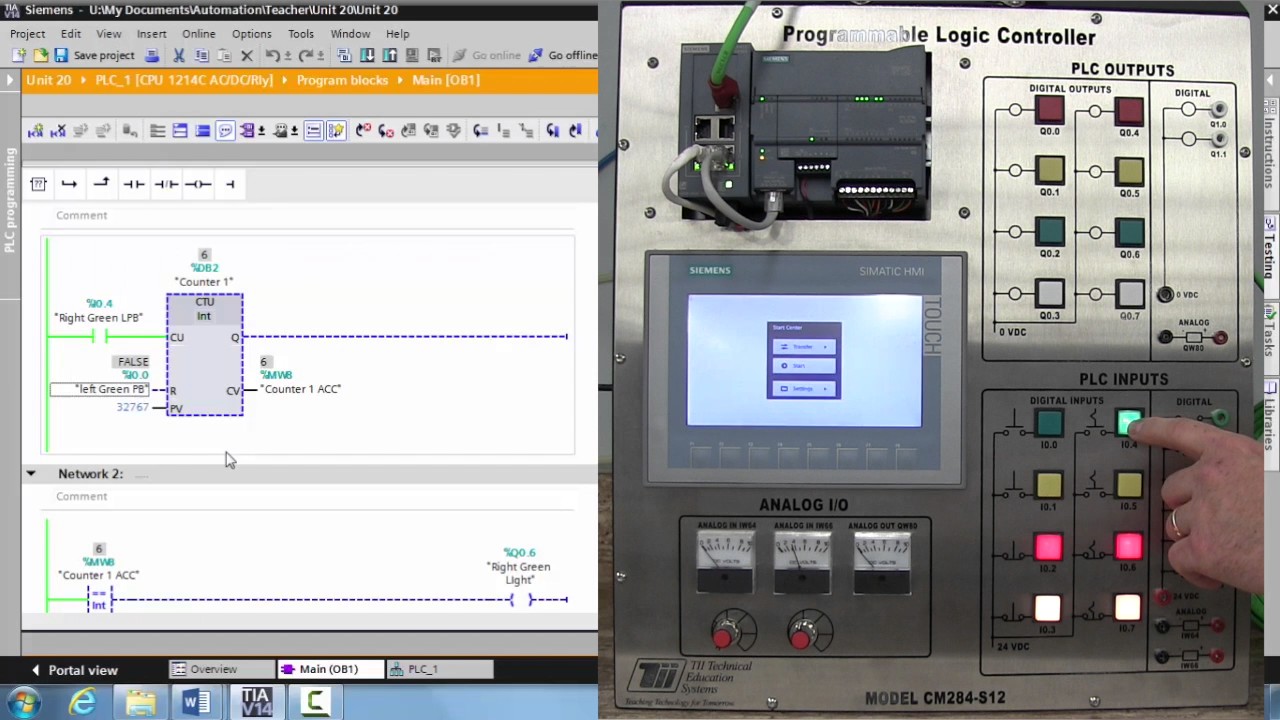
Task: Open the Online menu
Action: (x=198, y=34)
